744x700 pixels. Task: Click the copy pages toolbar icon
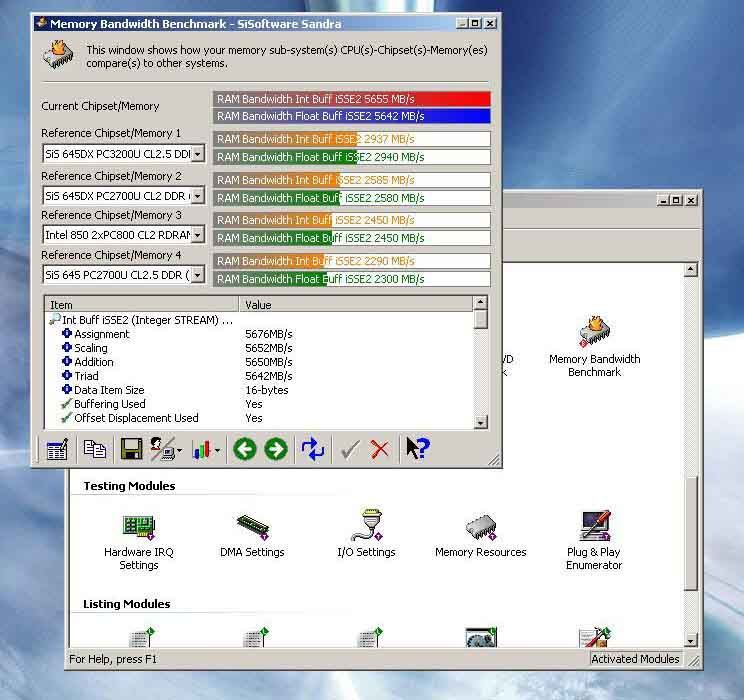94,449
